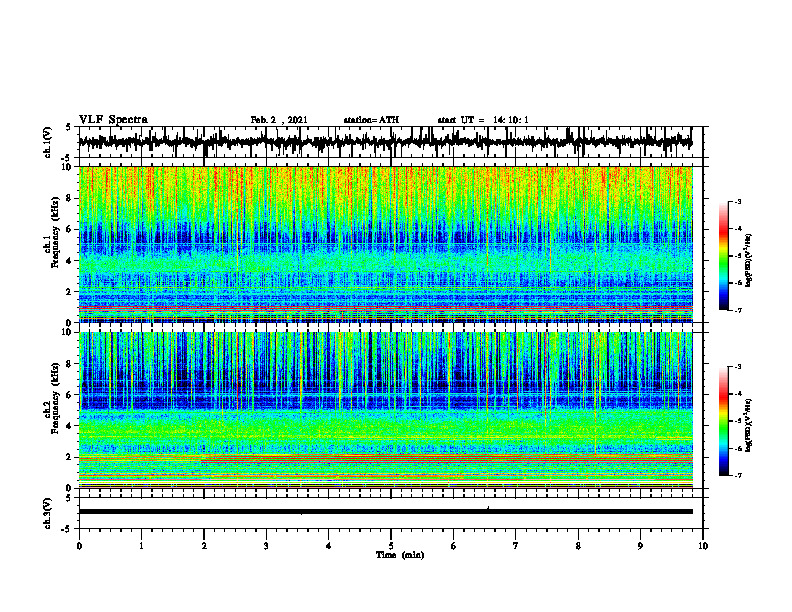Screen dimensions: 792x612
Task: Click the ch.1 voltage waveform trace panel
Action: pyautogui.click(x=391, y=142)
